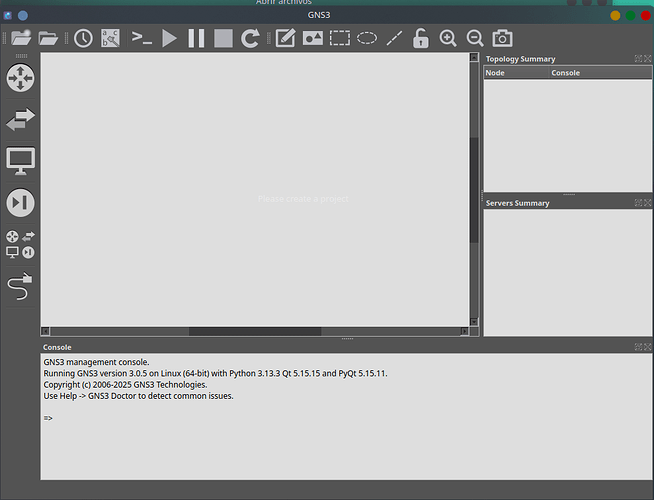This screenshot has width=654, height=500.
Task: Insert a picture into the topology
Action: (313, 38)
